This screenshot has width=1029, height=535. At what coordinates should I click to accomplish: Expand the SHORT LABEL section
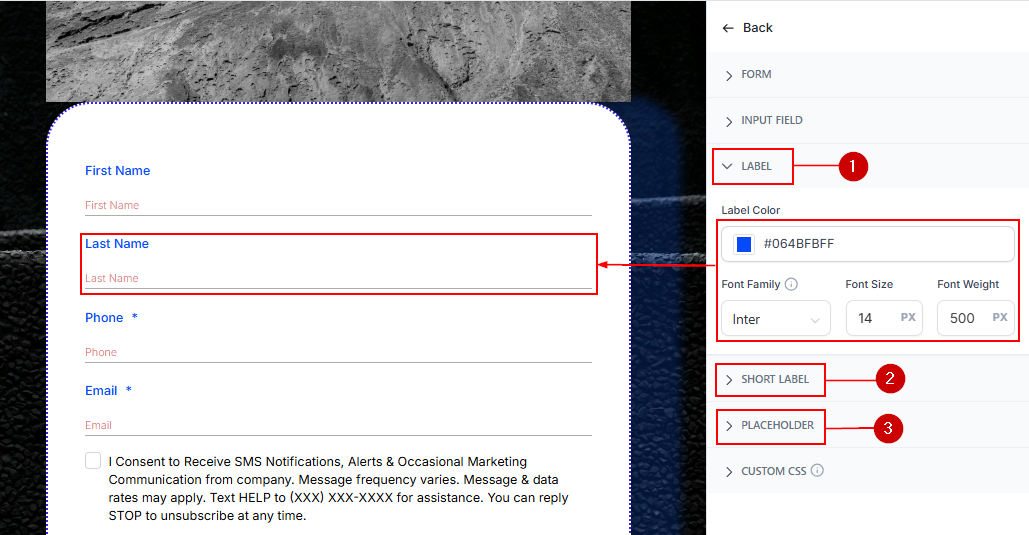(x=774, y=380)
